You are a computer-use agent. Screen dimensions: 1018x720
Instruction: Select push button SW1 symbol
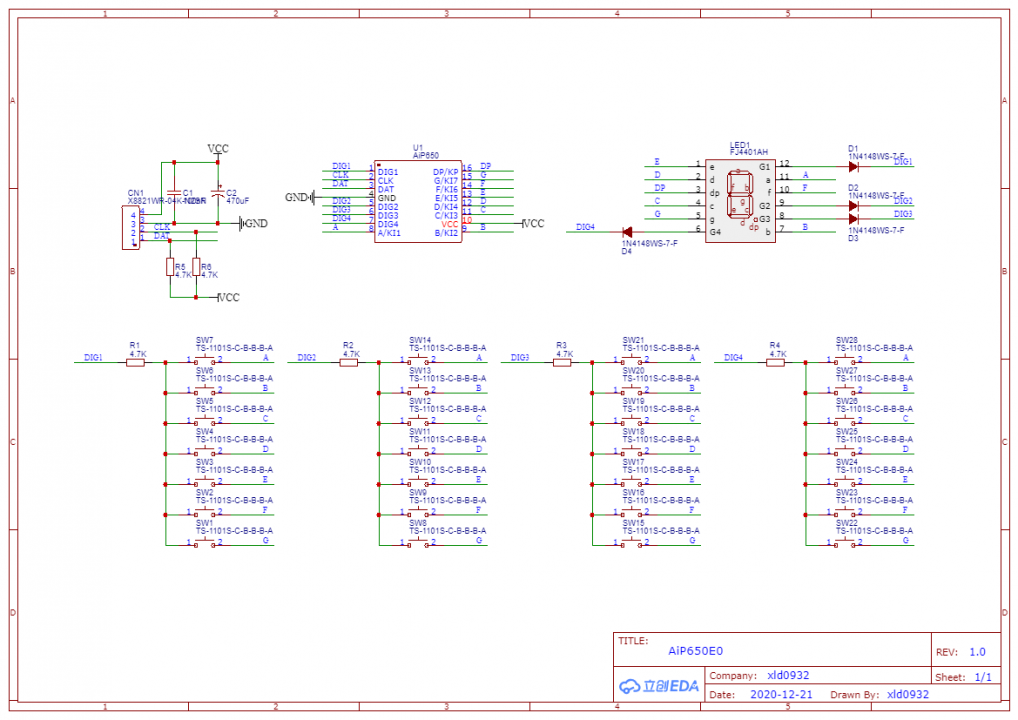click(x=205, y=543)
